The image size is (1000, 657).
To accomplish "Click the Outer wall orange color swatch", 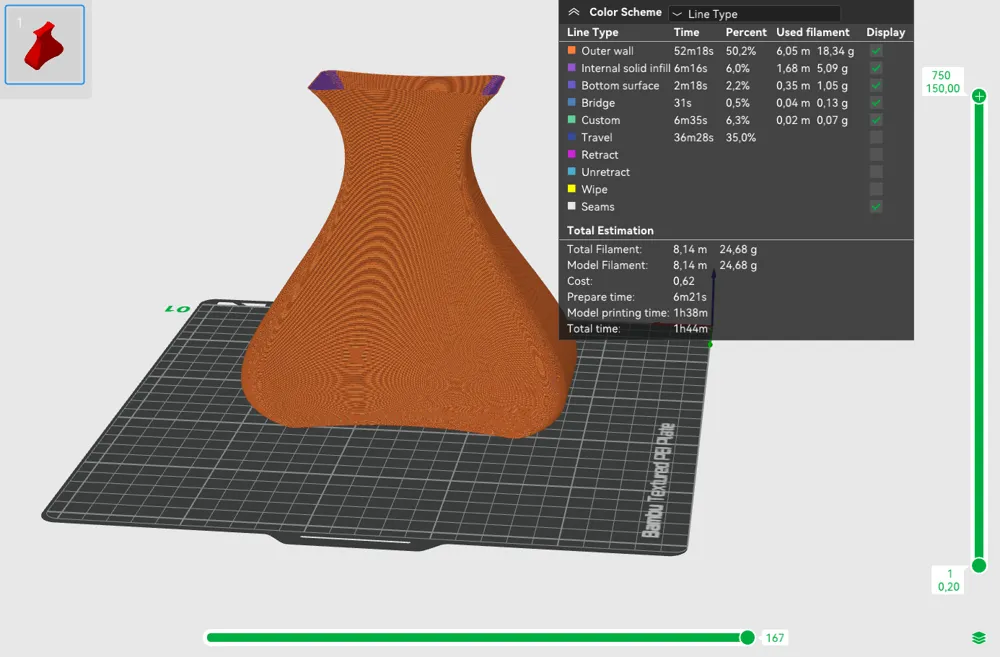I will click(x=571, y=50).
